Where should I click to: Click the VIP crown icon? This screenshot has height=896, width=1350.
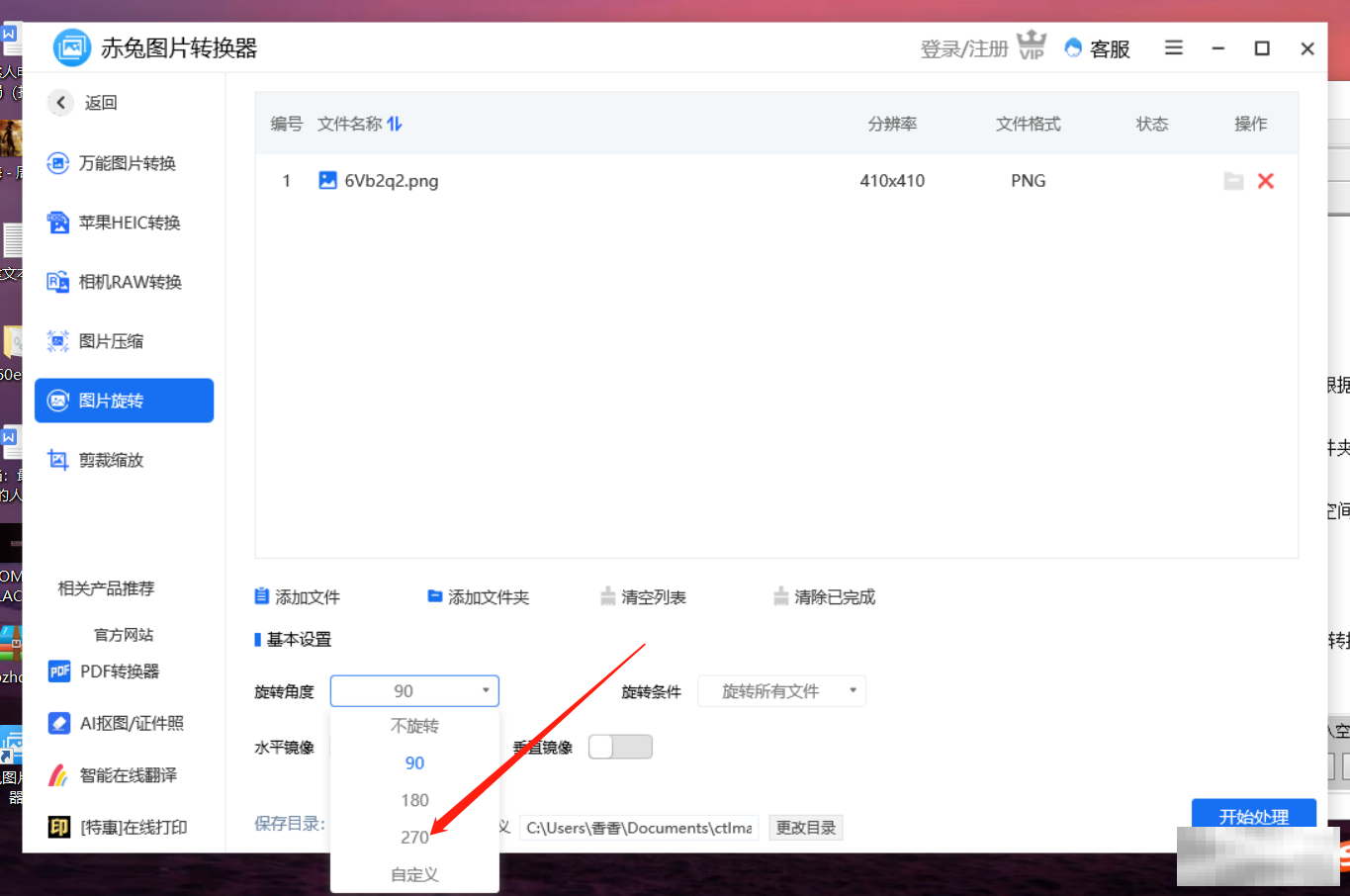click(x=1032, y=45)
